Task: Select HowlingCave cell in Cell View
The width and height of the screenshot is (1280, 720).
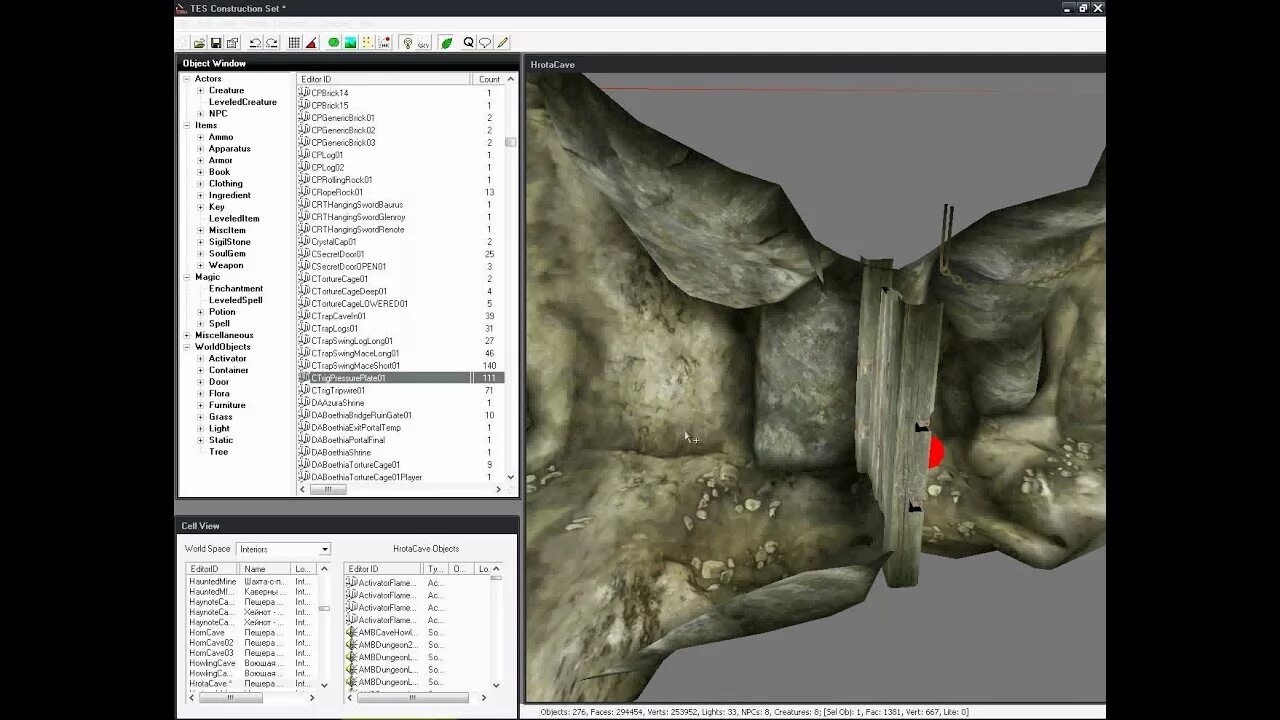Action: [x=213, y=663]
